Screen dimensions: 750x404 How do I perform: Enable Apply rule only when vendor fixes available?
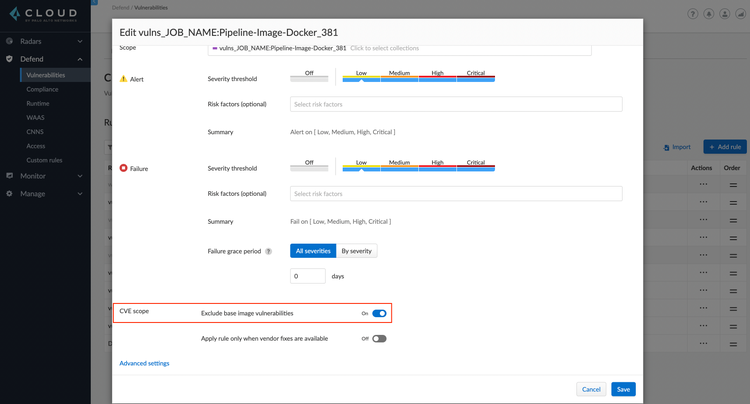pos(379,339)
